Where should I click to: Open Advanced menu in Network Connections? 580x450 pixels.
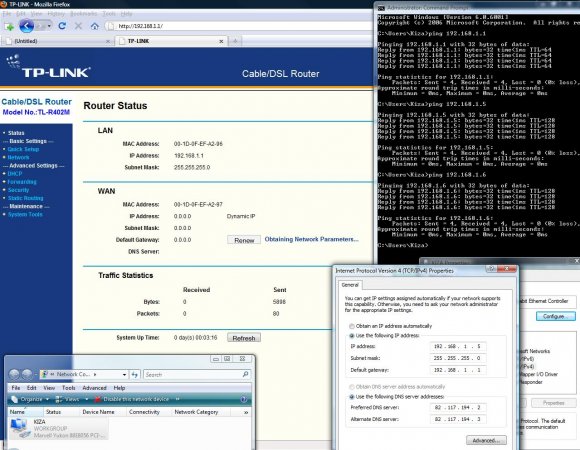point(94,388)
